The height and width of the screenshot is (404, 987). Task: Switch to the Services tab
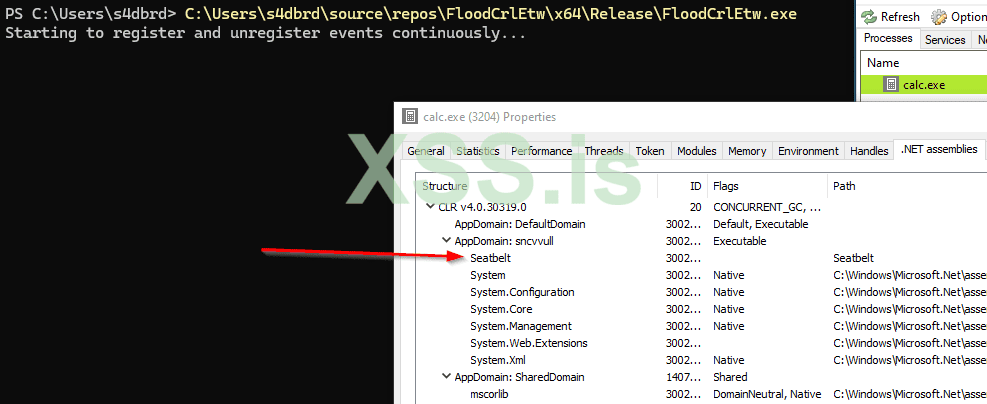tap(945, 40)
